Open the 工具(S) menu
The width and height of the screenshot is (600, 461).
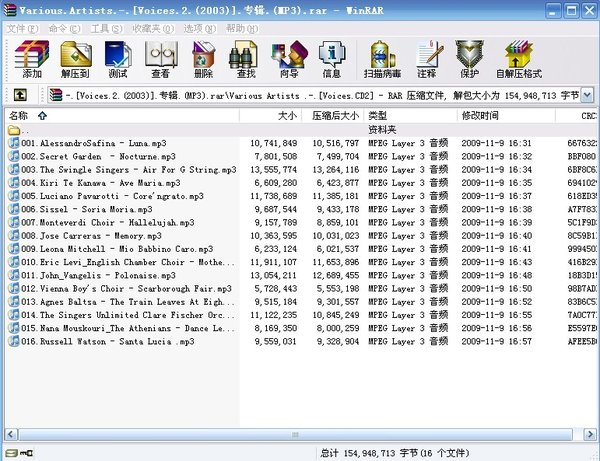[106, 29]
